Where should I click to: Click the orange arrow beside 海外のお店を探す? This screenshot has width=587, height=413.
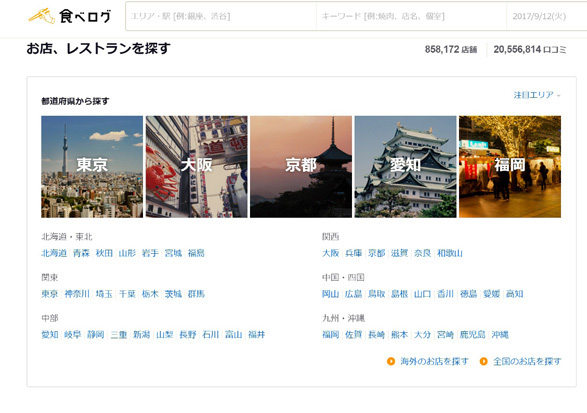(x=390, y=361)
